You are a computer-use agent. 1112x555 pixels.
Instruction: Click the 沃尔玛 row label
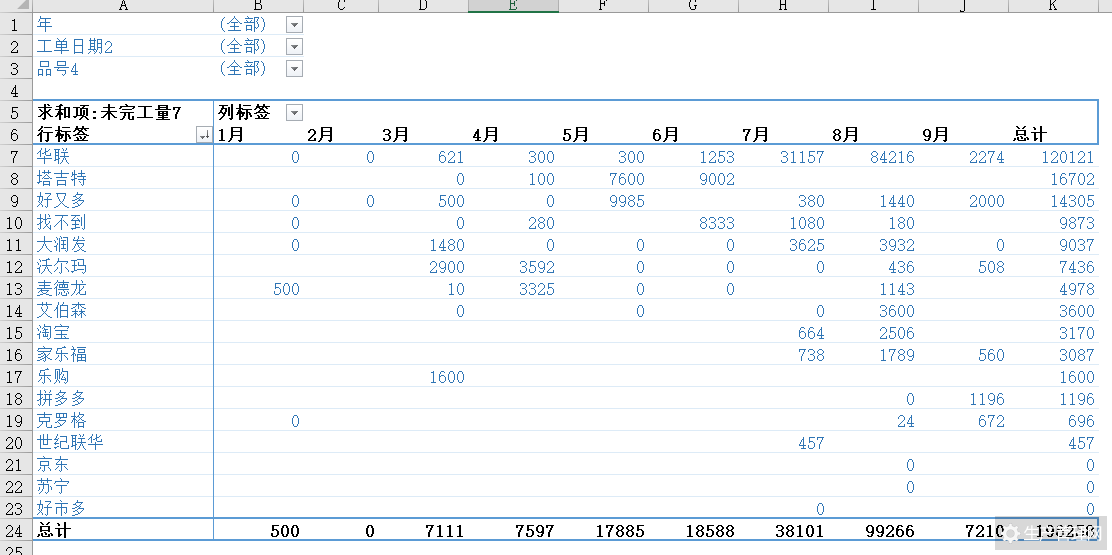tap(62, 267)
